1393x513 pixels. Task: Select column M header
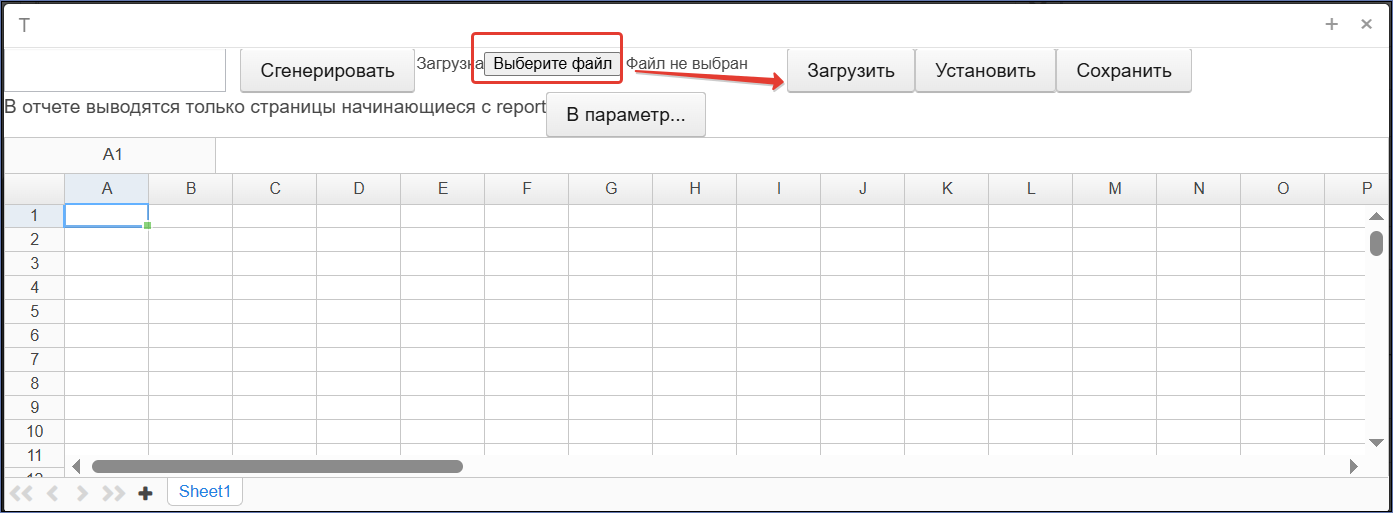click(x=1115, y=188)
